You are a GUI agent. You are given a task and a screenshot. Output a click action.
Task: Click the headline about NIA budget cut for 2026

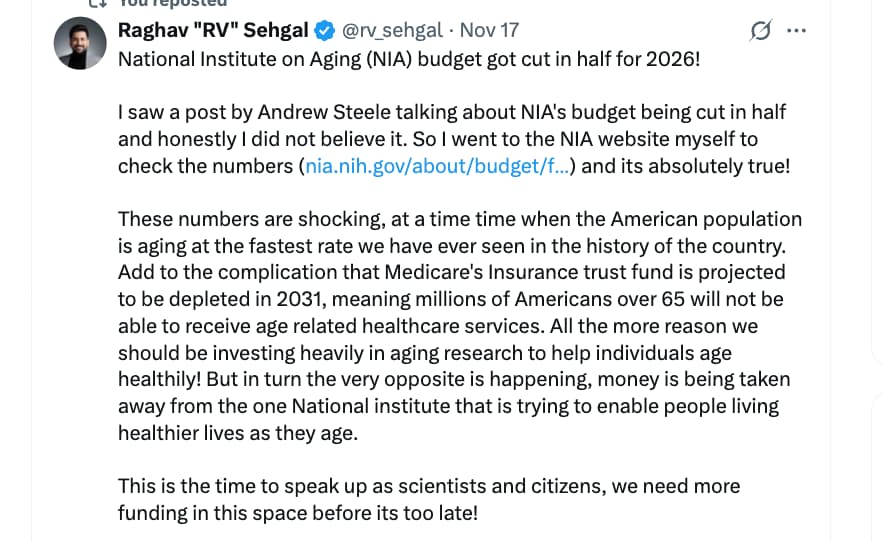pos(409,58)
